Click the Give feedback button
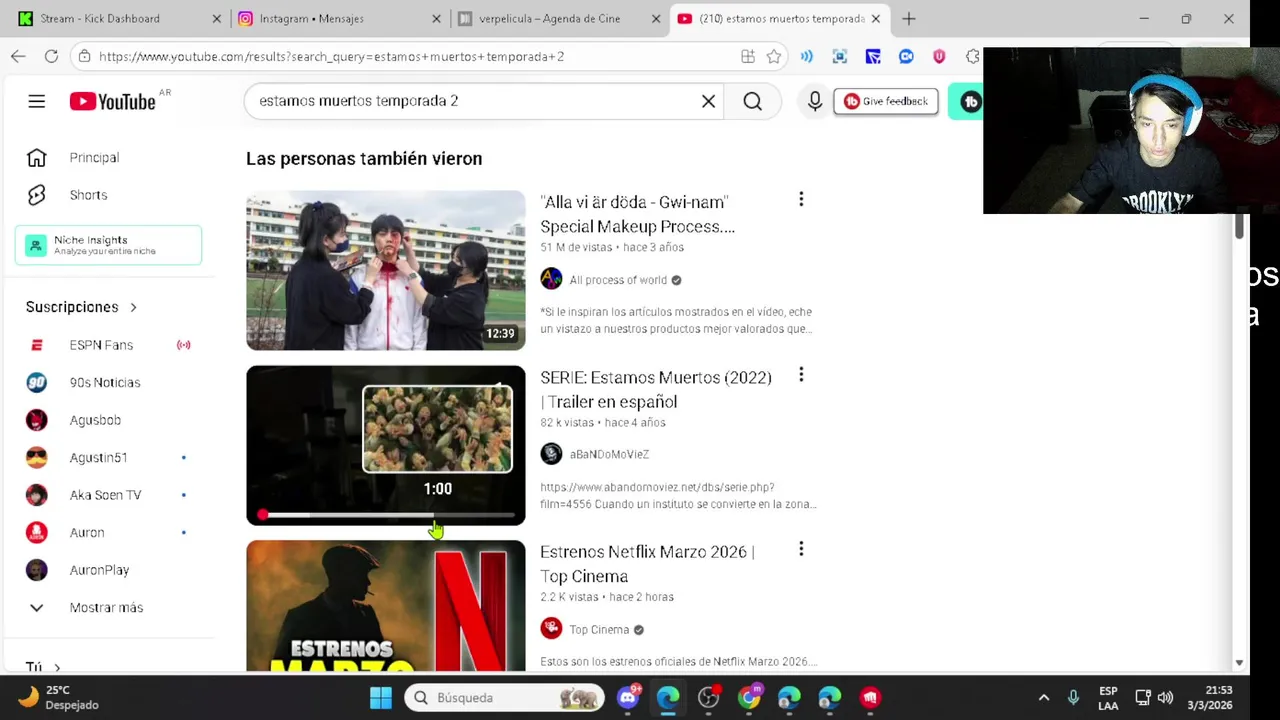The width and height of the screenshot is (1280, 720). [885, 101]
